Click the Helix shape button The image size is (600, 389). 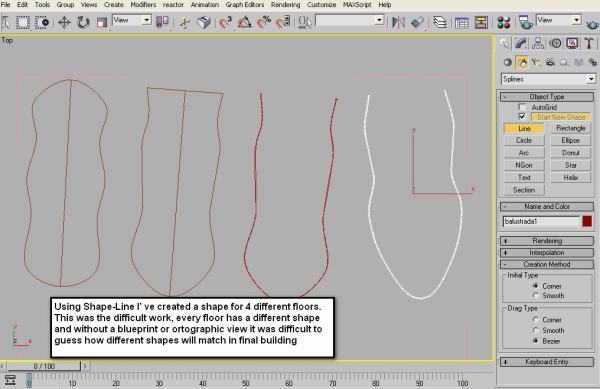point(571,177)
